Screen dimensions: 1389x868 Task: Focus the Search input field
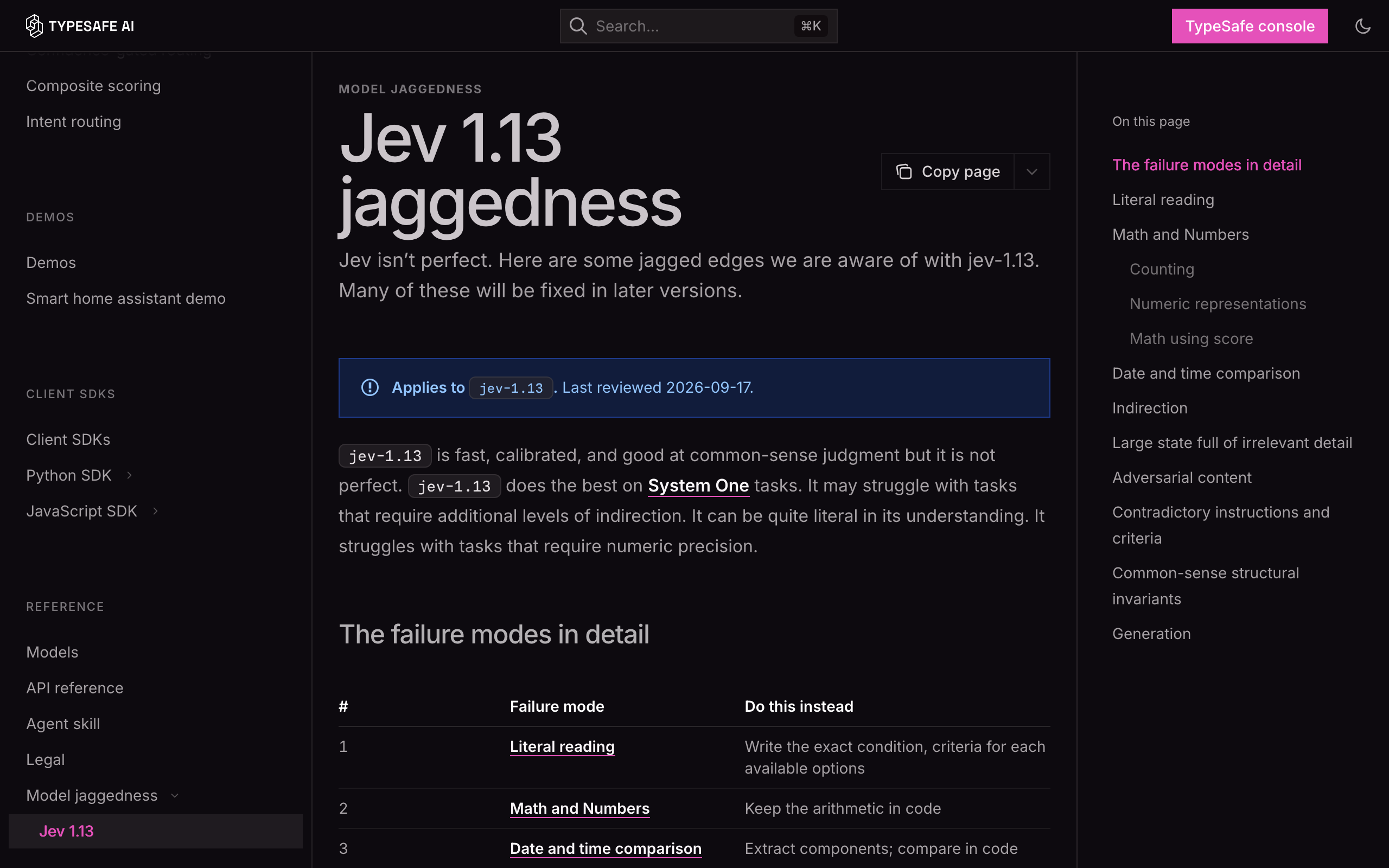[698, 26]
